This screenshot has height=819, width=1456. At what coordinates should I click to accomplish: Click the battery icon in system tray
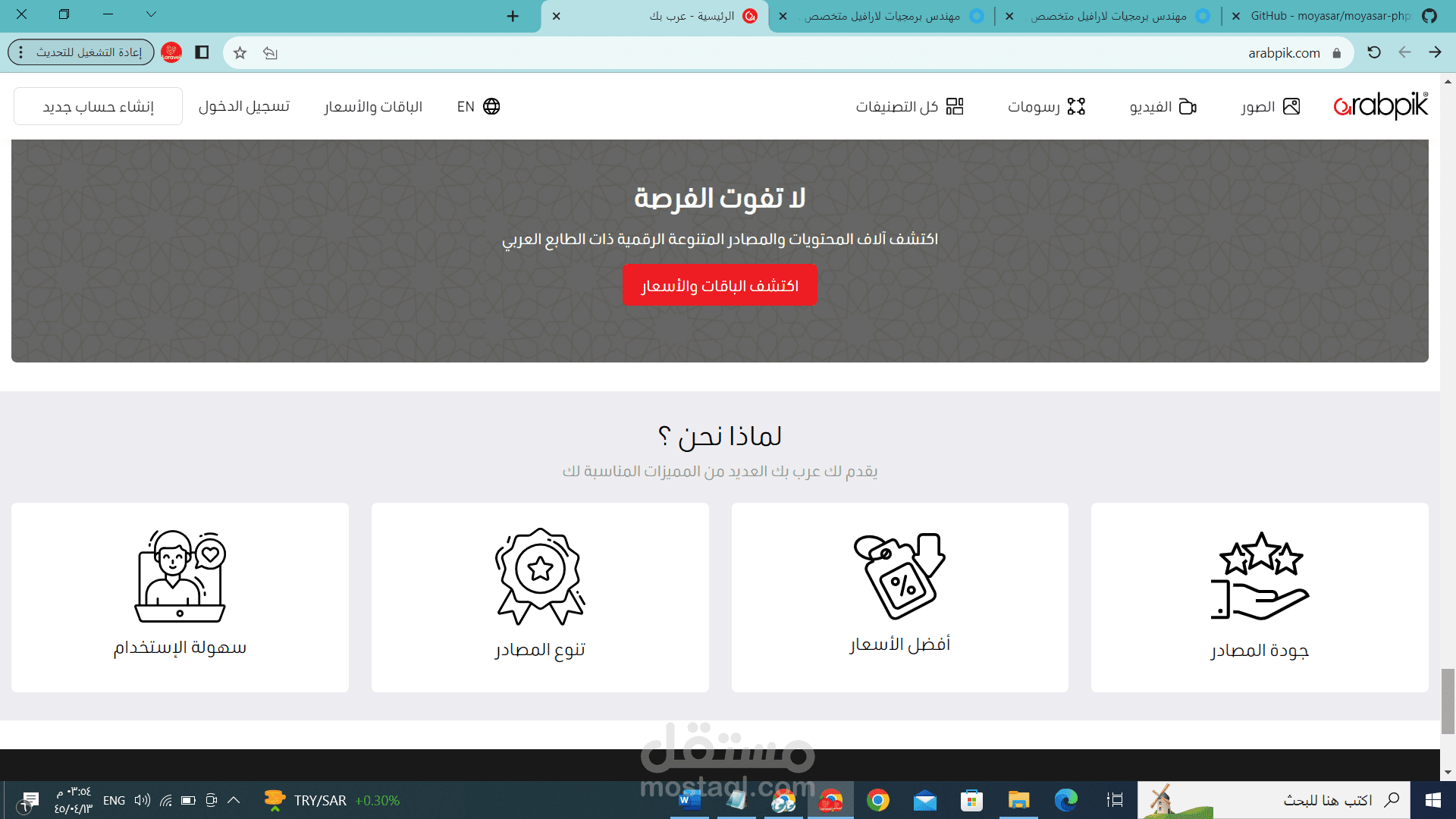(188, 800)
